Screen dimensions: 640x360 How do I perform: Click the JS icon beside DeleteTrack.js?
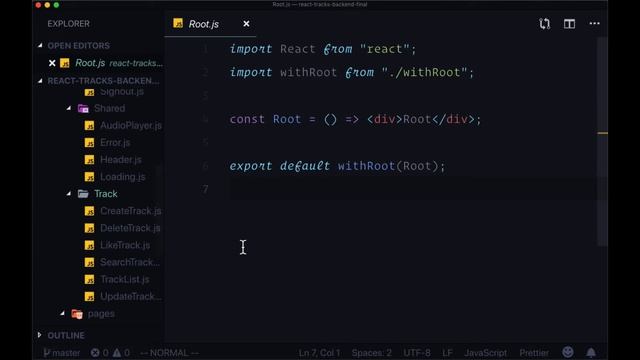[89, 228]
